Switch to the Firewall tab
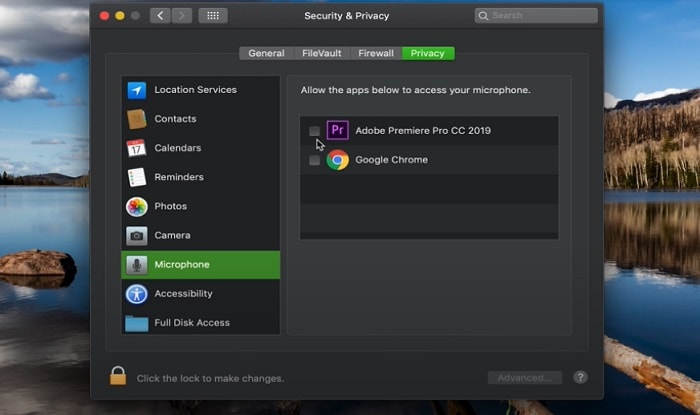Screen dimensions: 700x415 click(x=376, y=53)
